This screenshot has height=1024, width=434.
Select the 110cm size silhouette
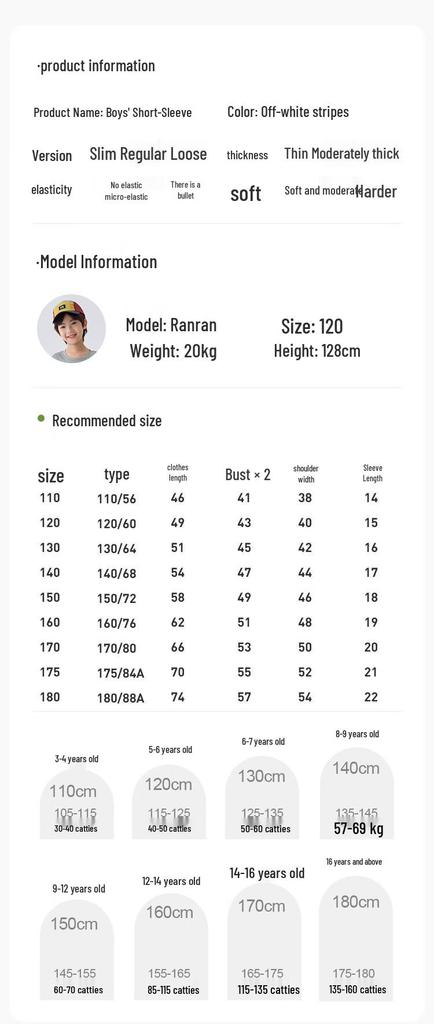point(76,803)
